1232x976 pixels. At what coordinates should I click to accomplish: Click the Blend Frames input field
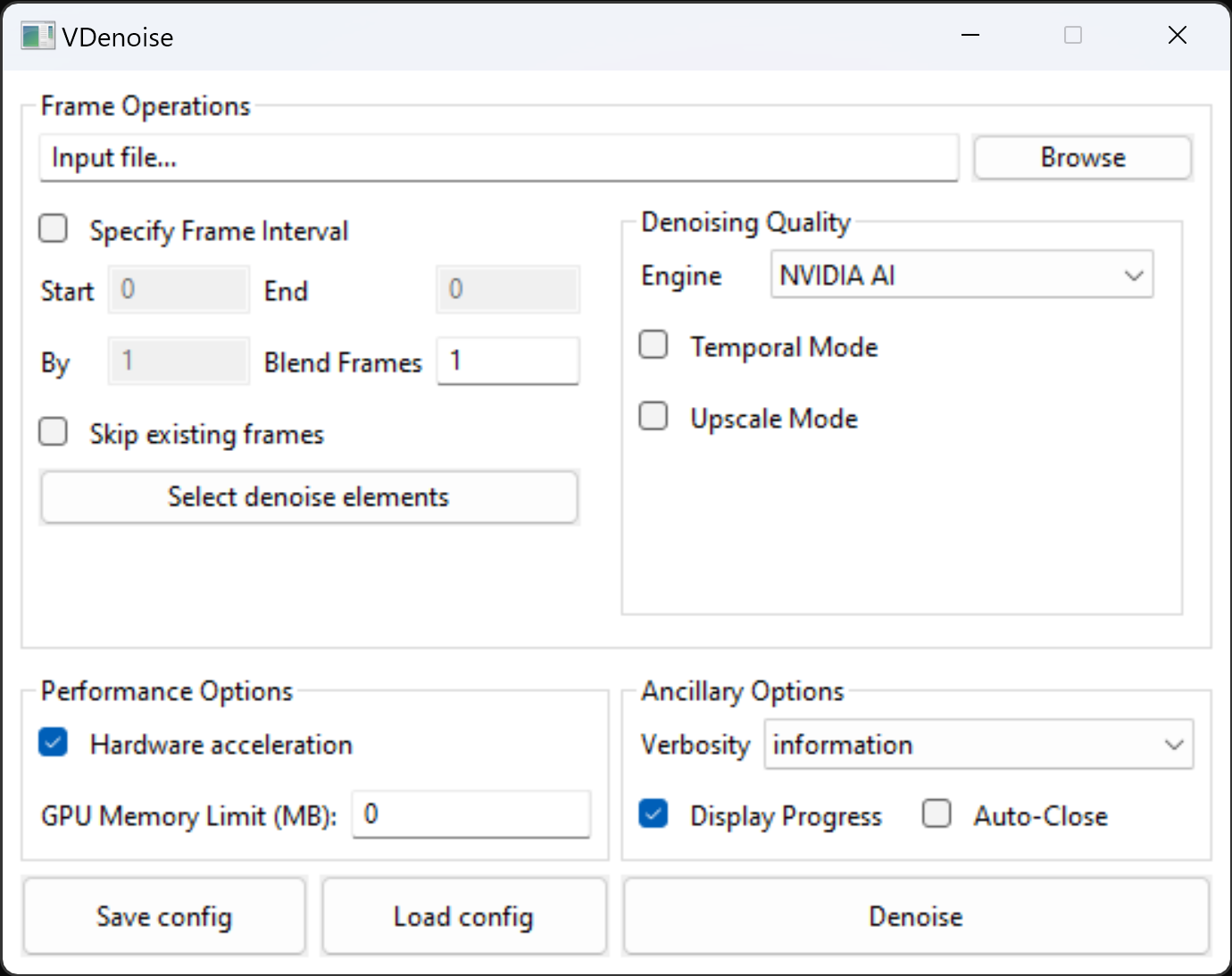pyautogui.click(x=507, y=361)
